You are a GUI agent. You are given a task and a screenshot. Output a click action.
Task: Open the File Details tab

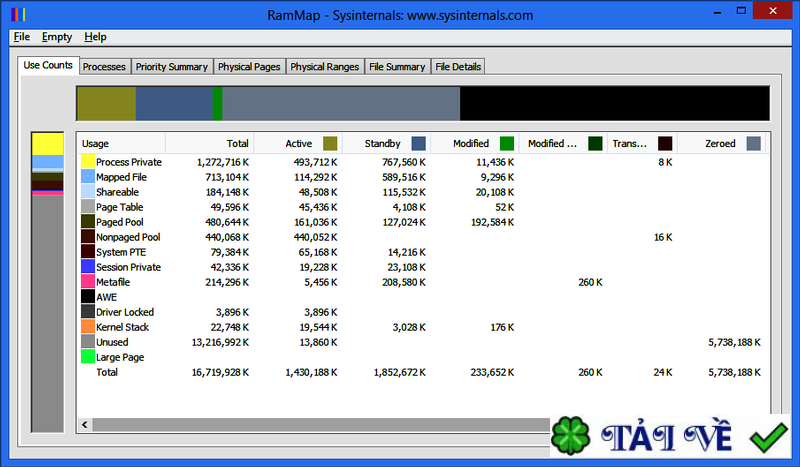click(458, 67)
